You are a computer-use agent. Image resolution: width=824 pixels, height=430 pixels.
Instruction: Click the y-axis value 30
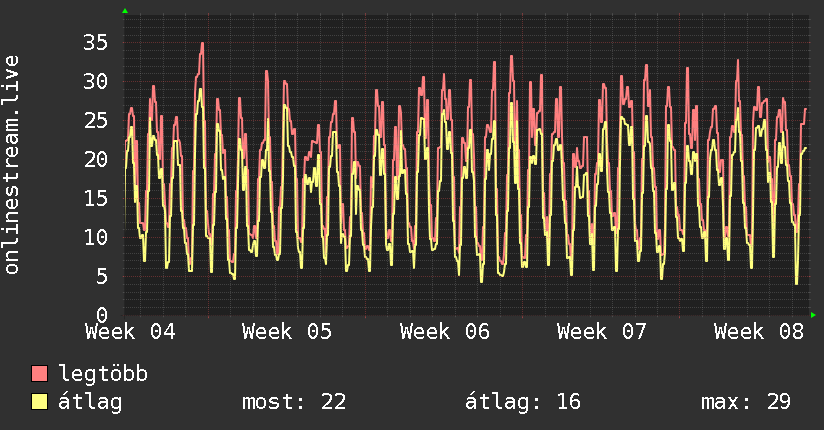pyautogui.click(x=96, y=81)
